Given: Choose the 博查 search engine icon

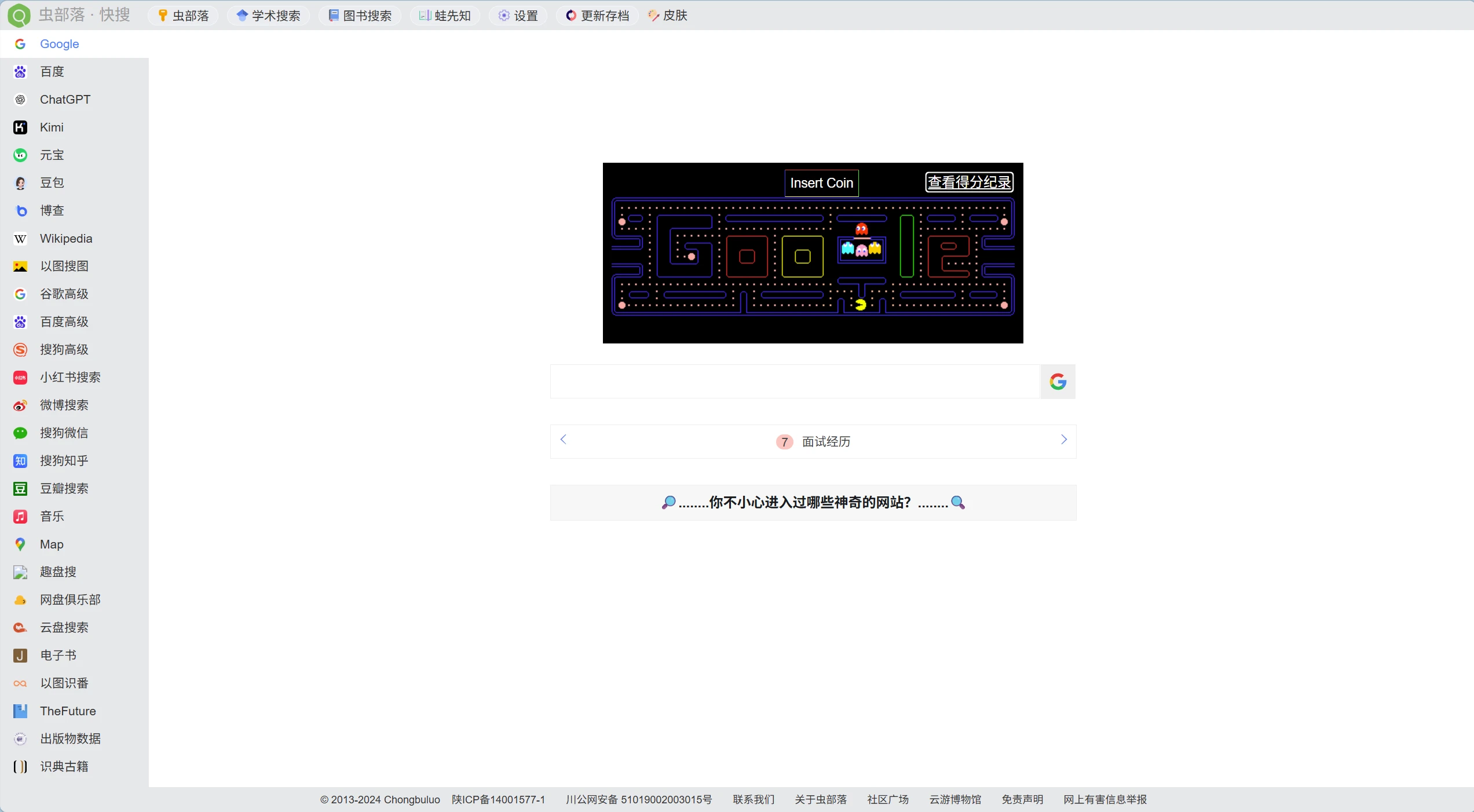Looking at the screenshot, I should tap(20, 211).
